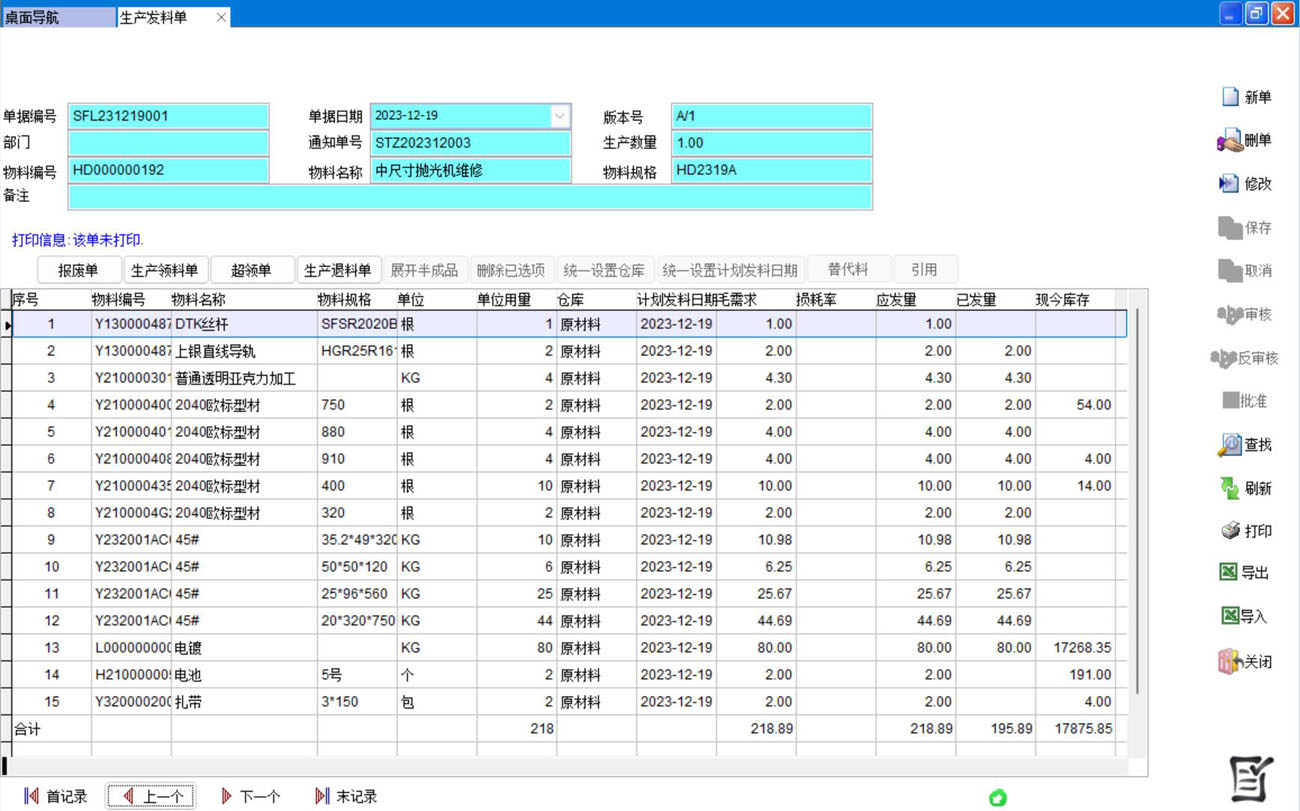Jump to 末记录 last record
This screenshot has height=811, width=1300.
346,796
